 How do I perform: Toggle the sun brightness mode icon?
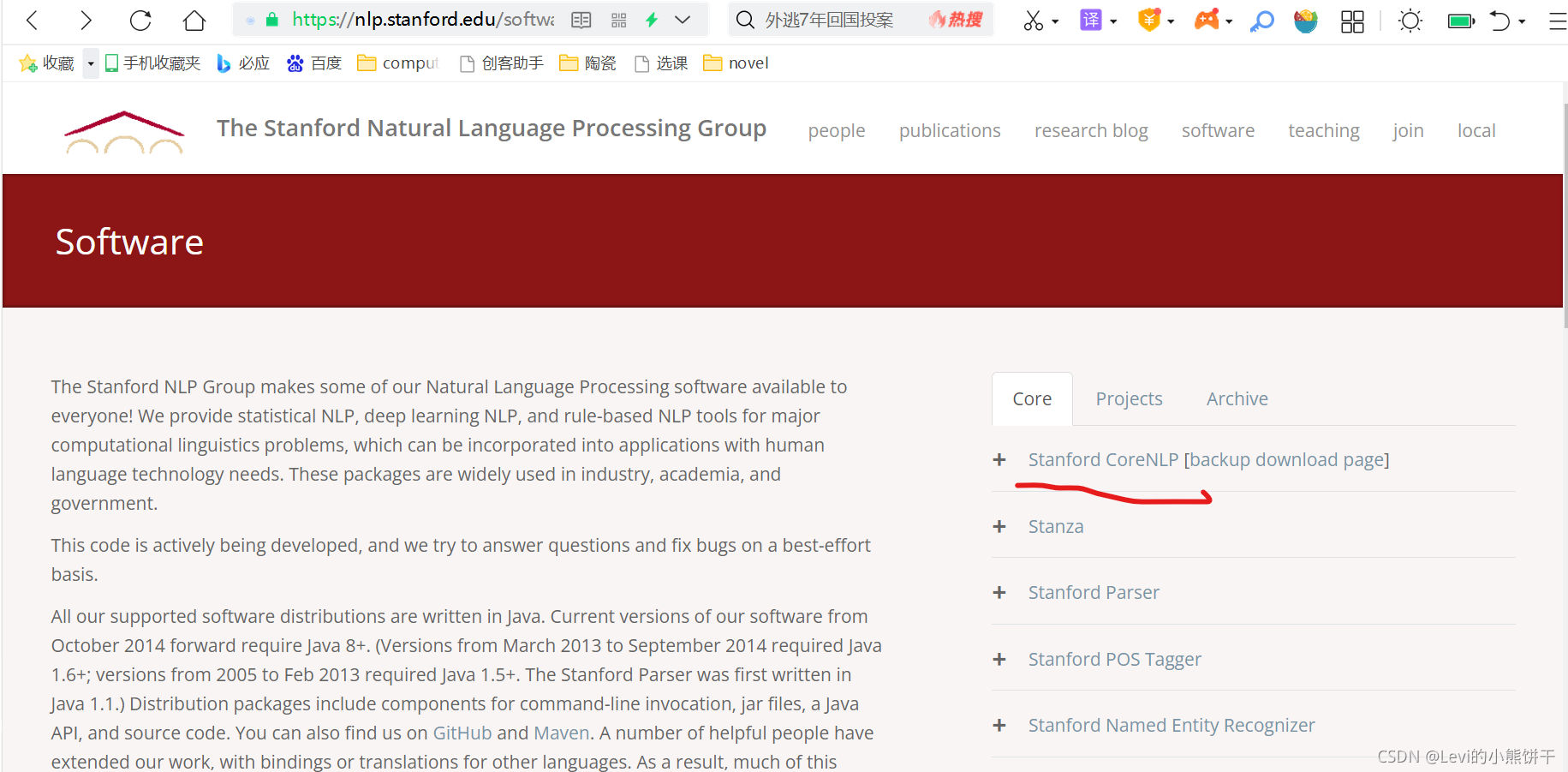point(1410,21)
